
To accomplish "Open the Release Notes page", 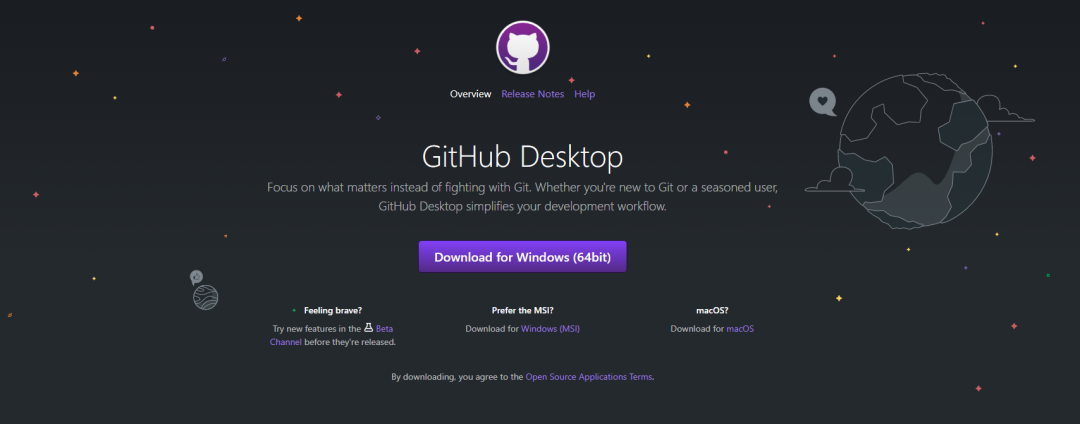I will [x=532, y=94].
